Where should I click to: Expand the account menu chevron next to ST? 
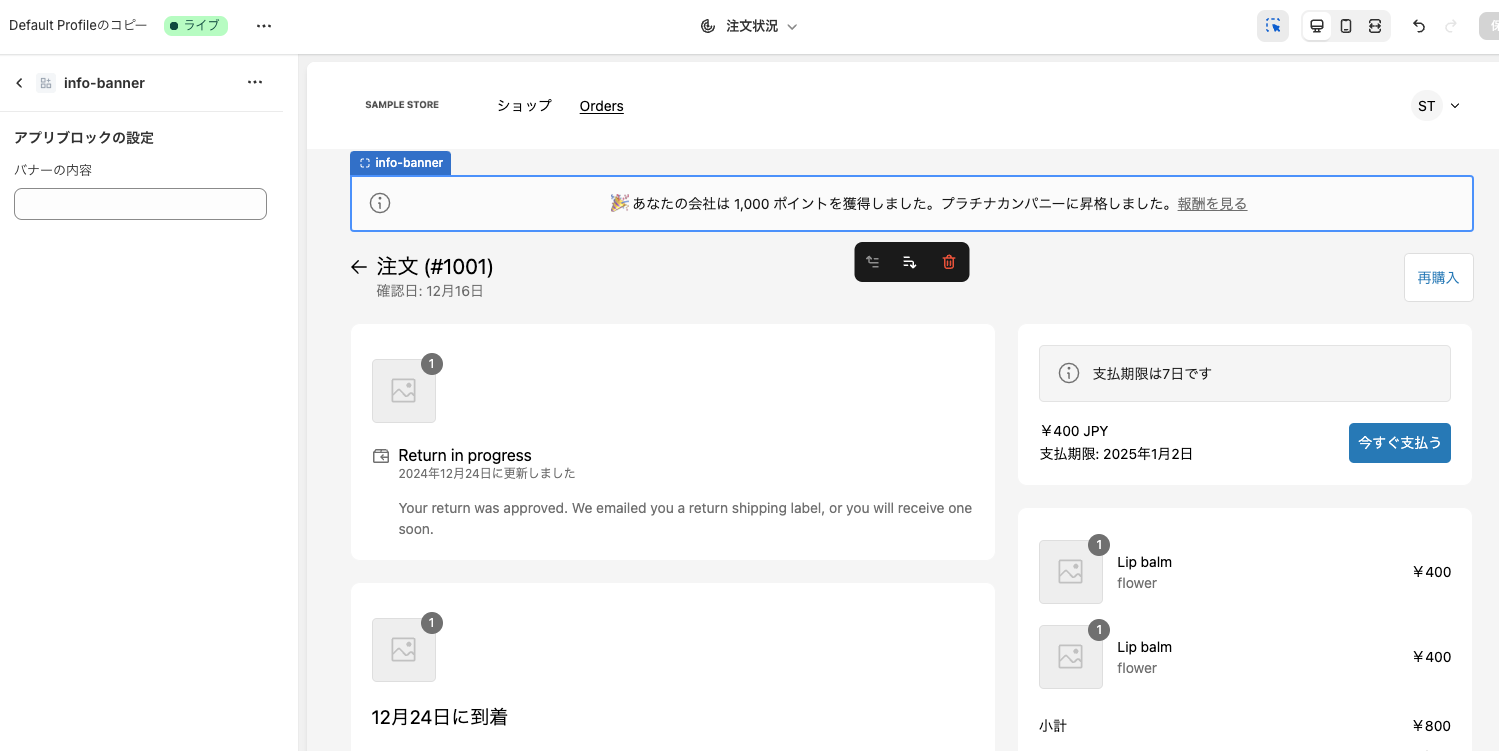click(x=1455, y=106)
